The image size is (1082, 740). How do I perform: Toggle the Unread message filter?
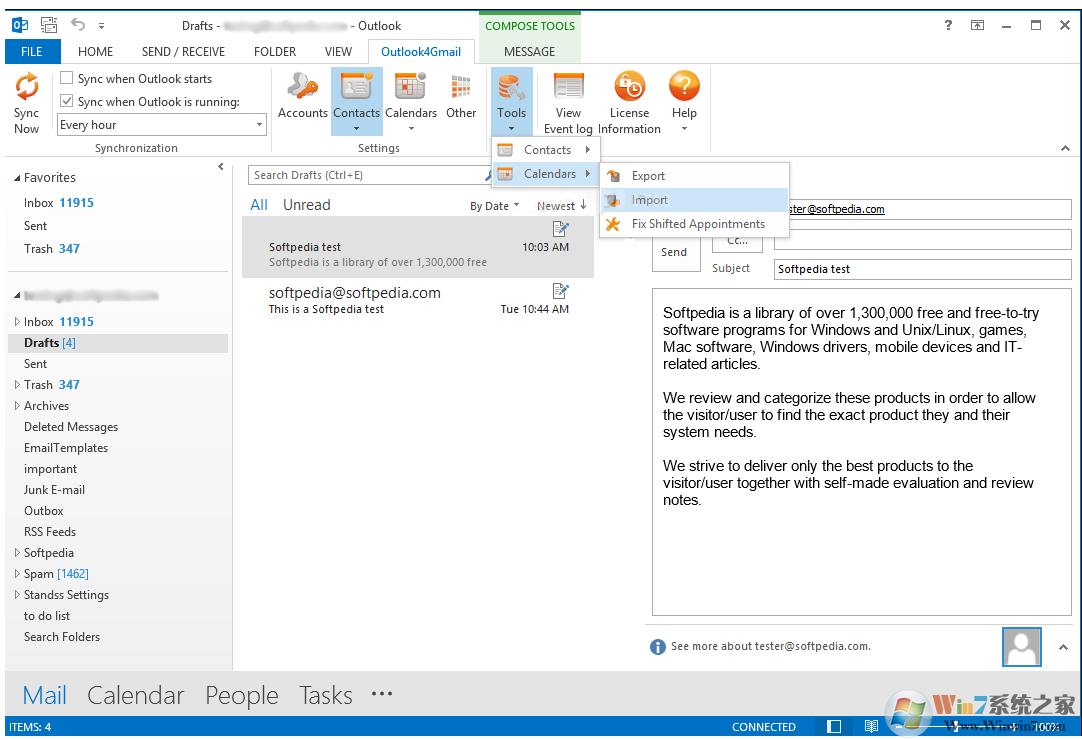click(306, 204)
